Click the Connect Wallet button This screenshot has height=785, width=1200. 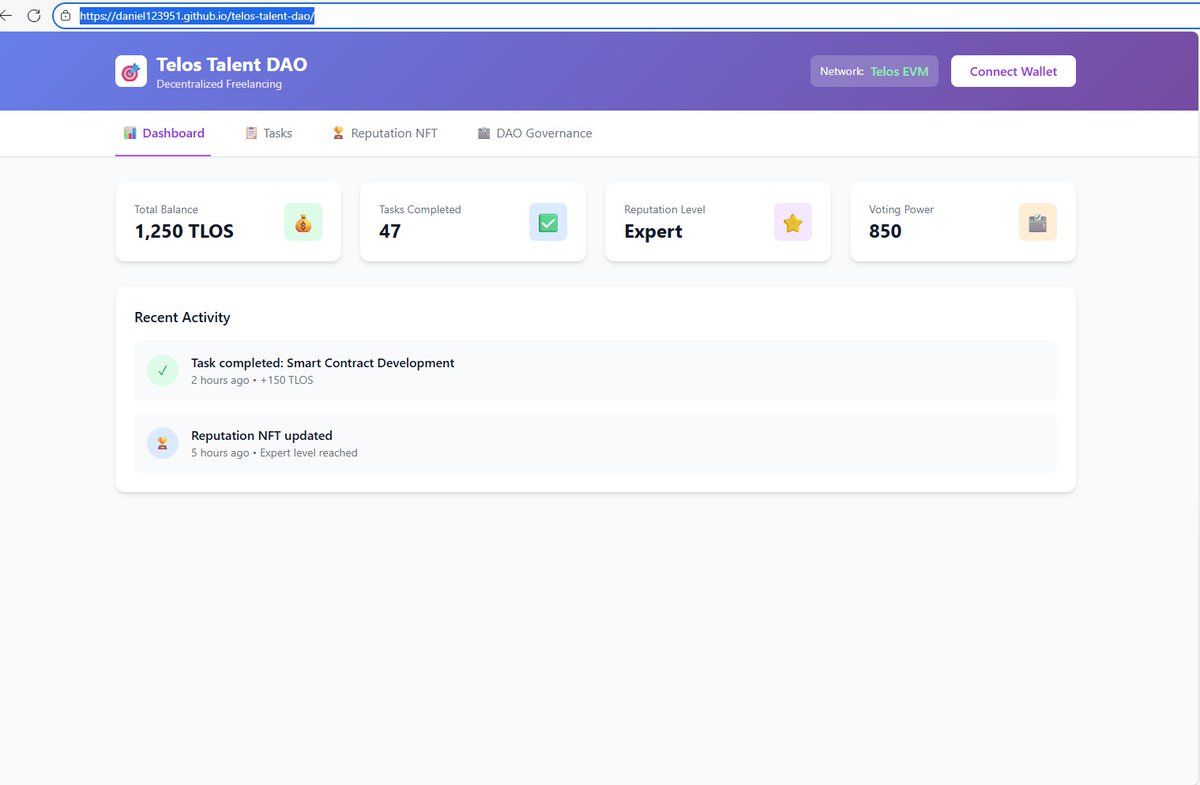pos(1013,71)
